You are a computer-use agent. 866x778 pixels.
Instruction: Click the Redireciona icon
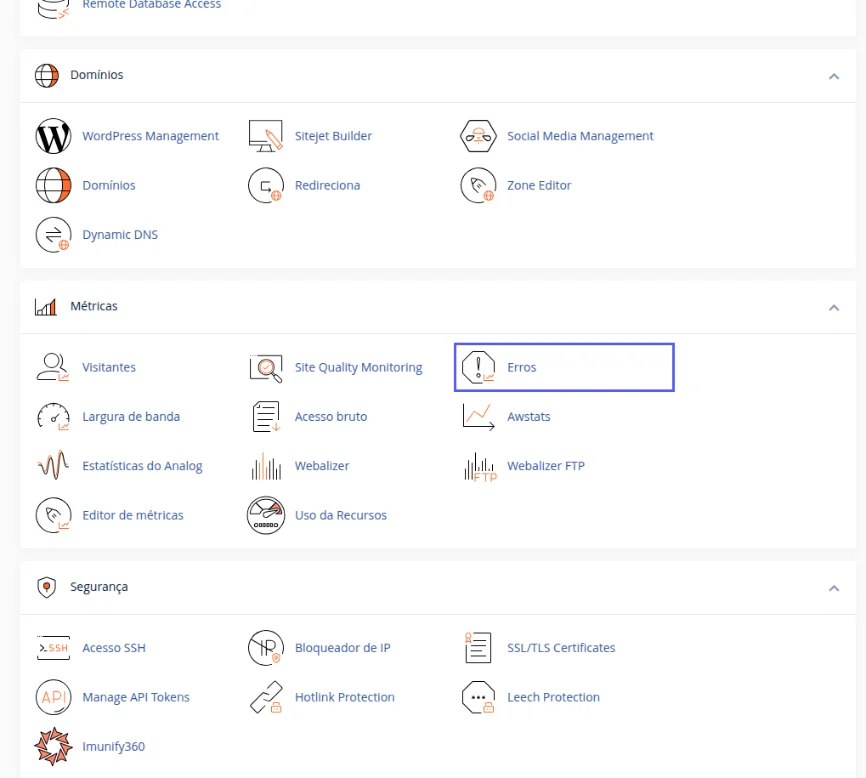coord(266,186)
